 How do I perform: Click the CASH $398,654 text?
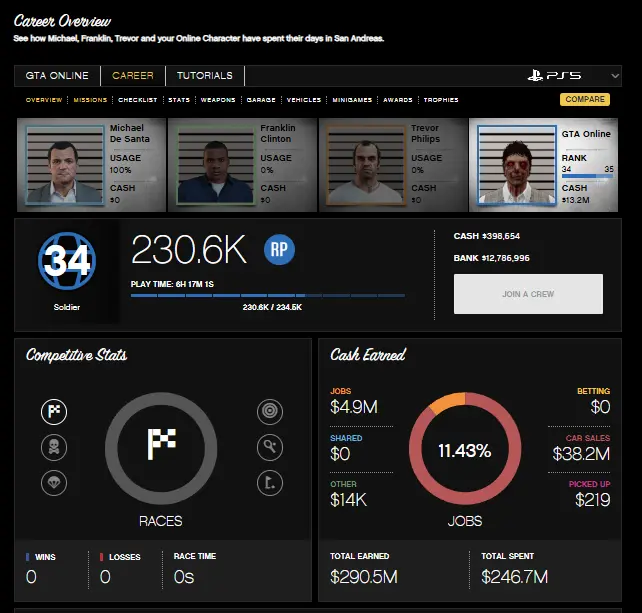pos(486,236)
